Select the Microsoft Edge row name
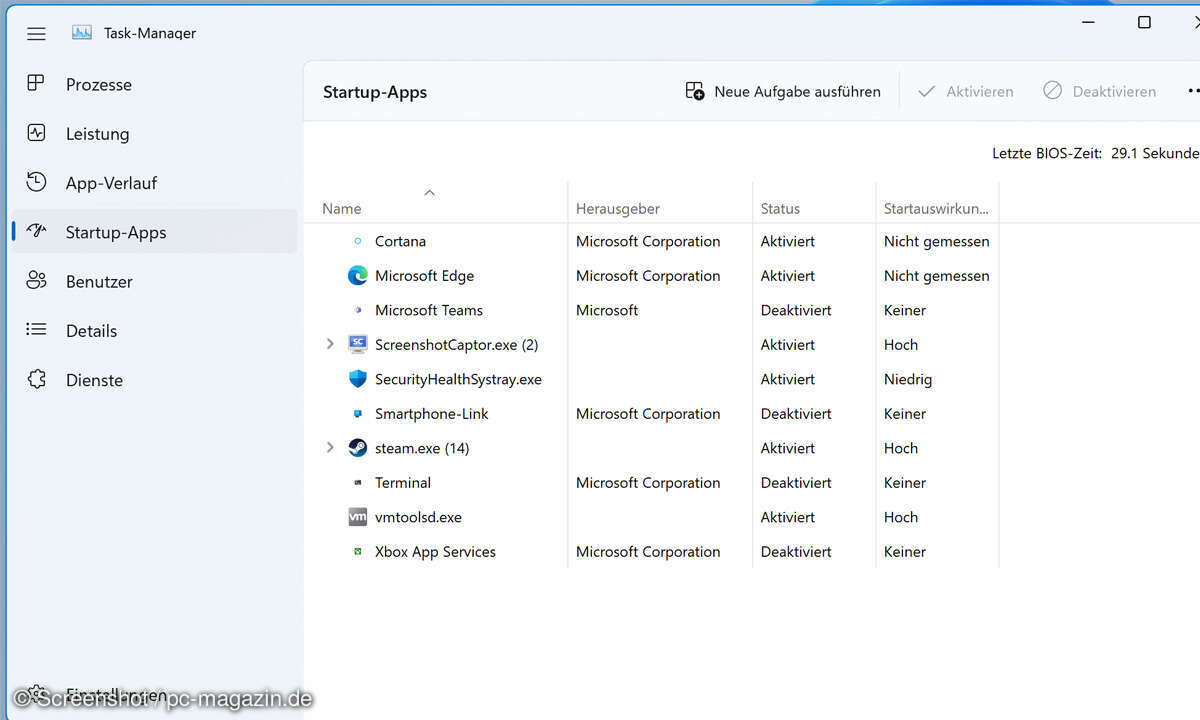Screen dimensions: 1200x720 424,275
